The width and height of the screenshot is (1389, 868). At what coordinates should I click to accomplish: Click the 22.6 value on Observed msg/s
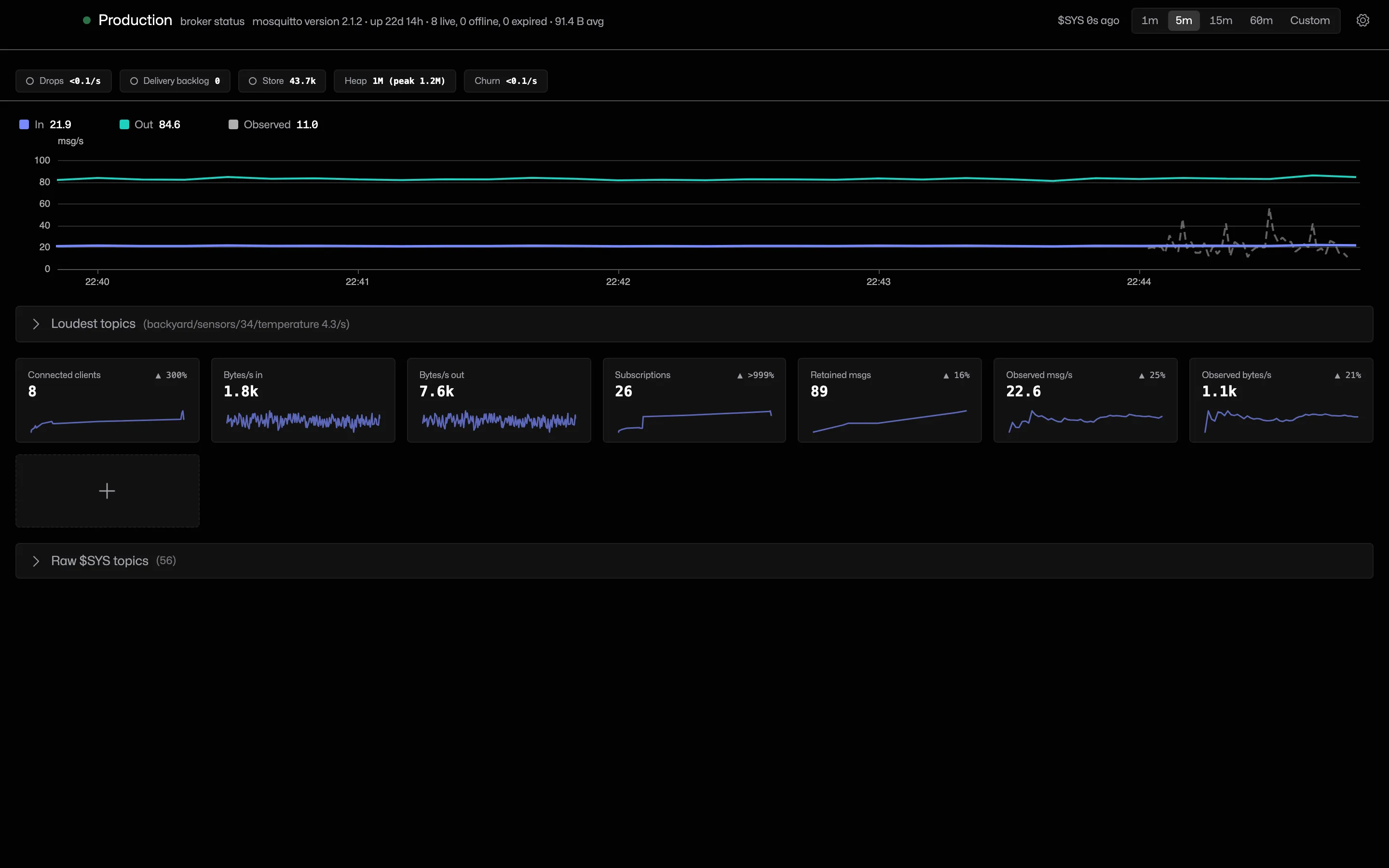tap(1023, 392)
